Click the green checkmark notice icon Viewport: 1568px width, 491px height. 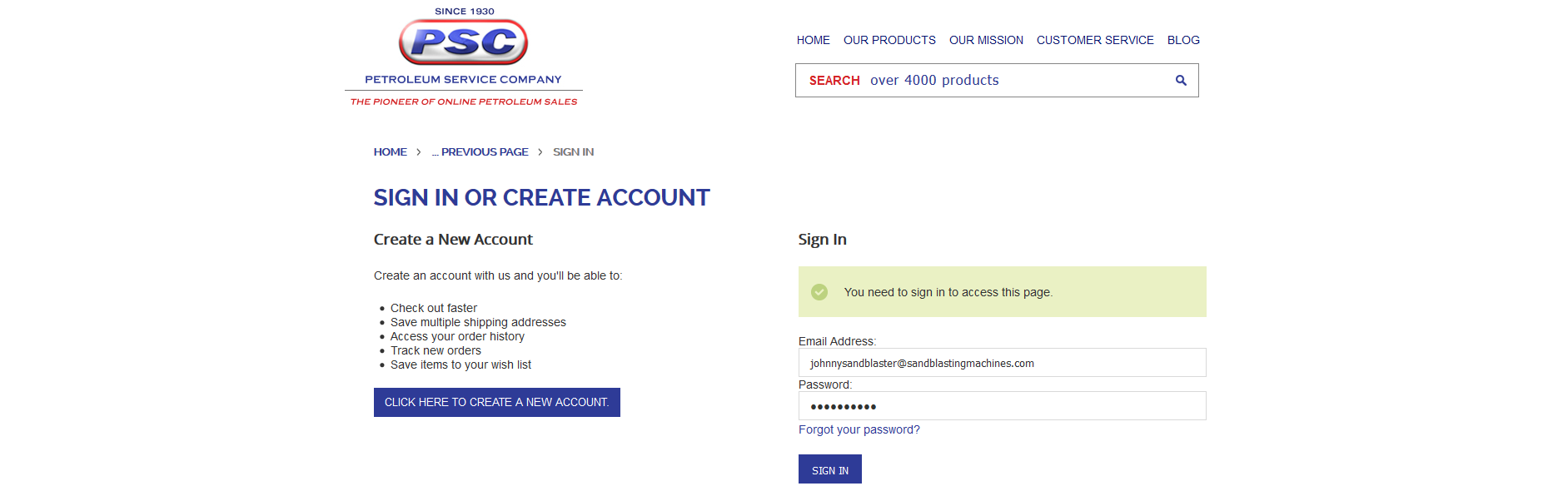click(x=819, y=292)
